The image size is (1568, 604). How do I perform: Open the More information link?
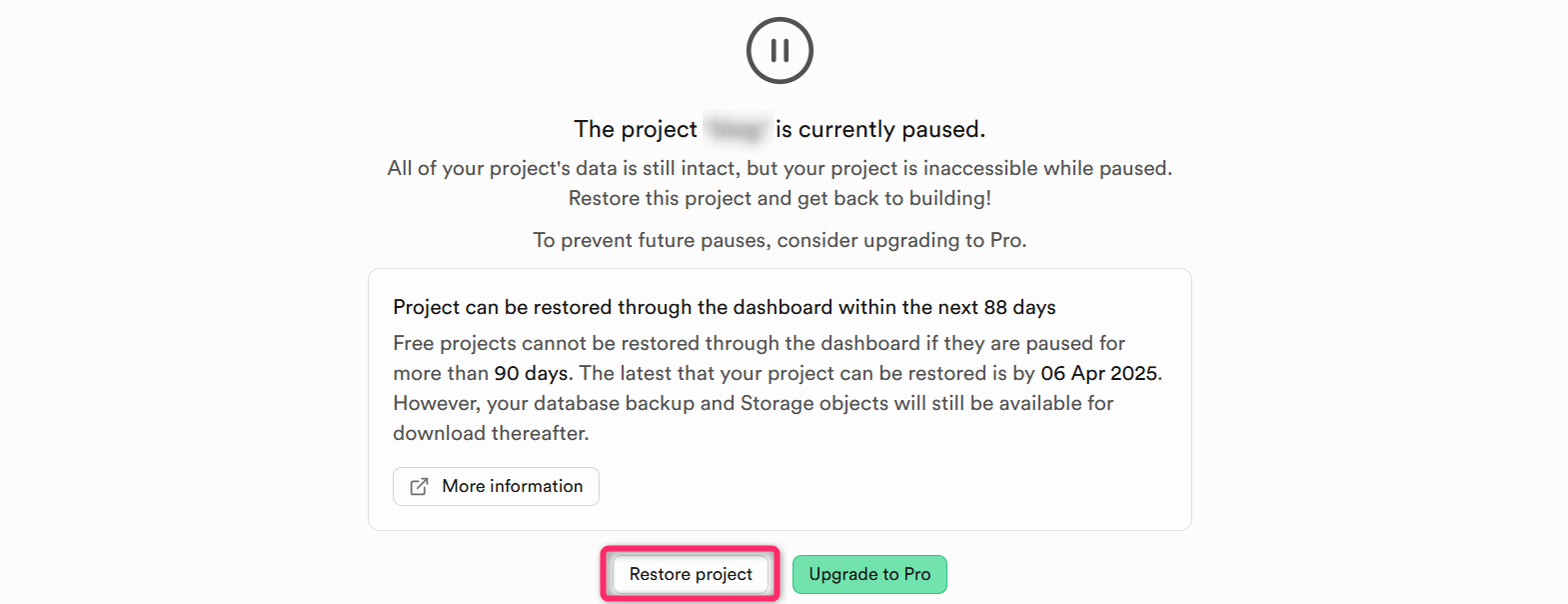coord(512,486)
